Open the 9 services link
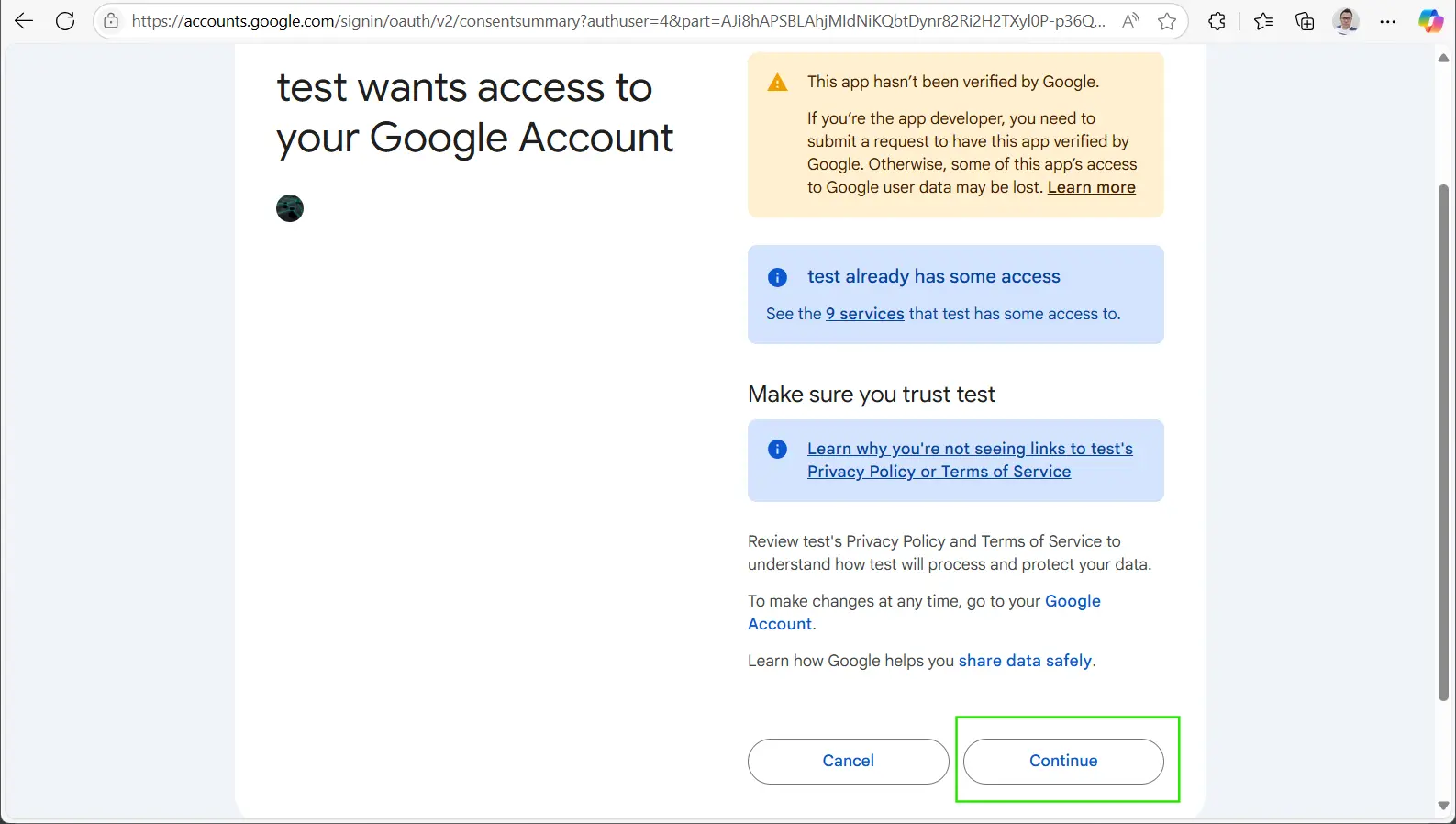1456x824 pixels. pyautogui.click(x=864, y=314)
